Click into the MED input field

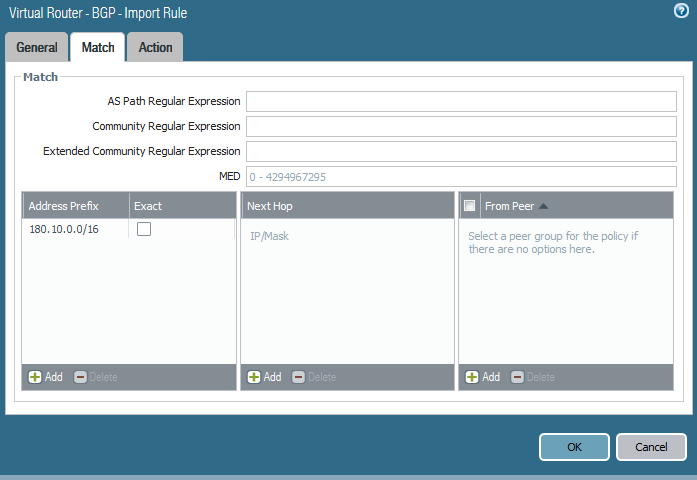(x=461, y=177)
